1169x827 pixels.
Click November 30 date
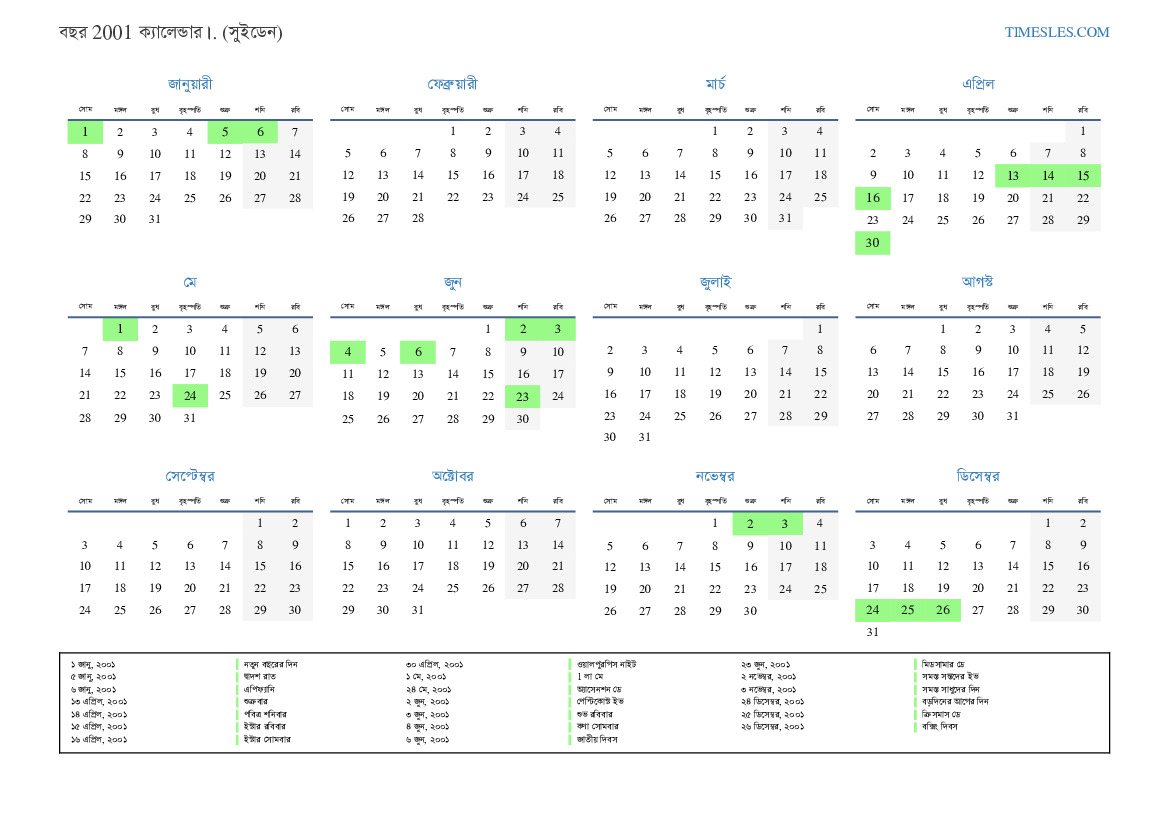pyautogui.click(x=750, y=611)
